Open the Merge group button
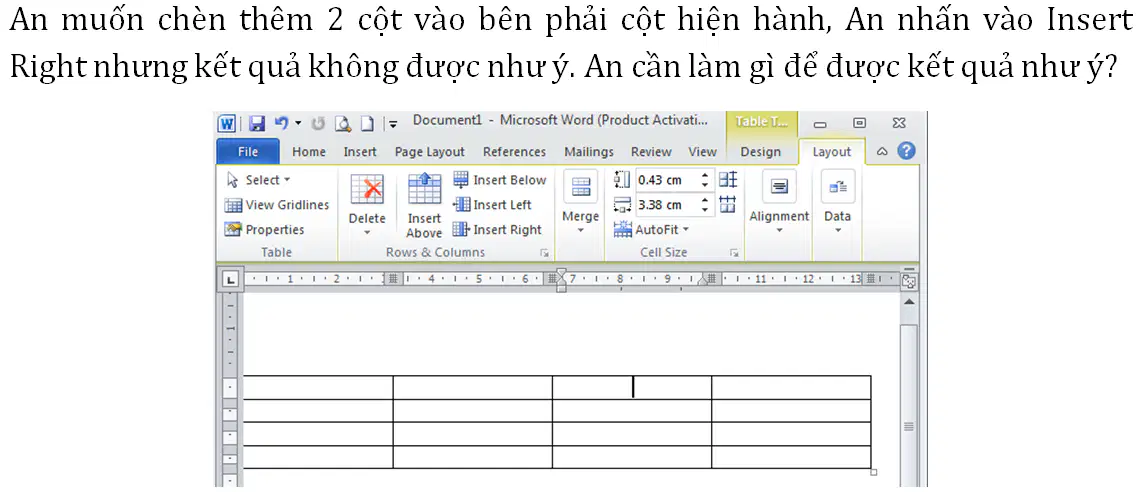Viewport: 1141px width, 492px height. coord(581,202)
